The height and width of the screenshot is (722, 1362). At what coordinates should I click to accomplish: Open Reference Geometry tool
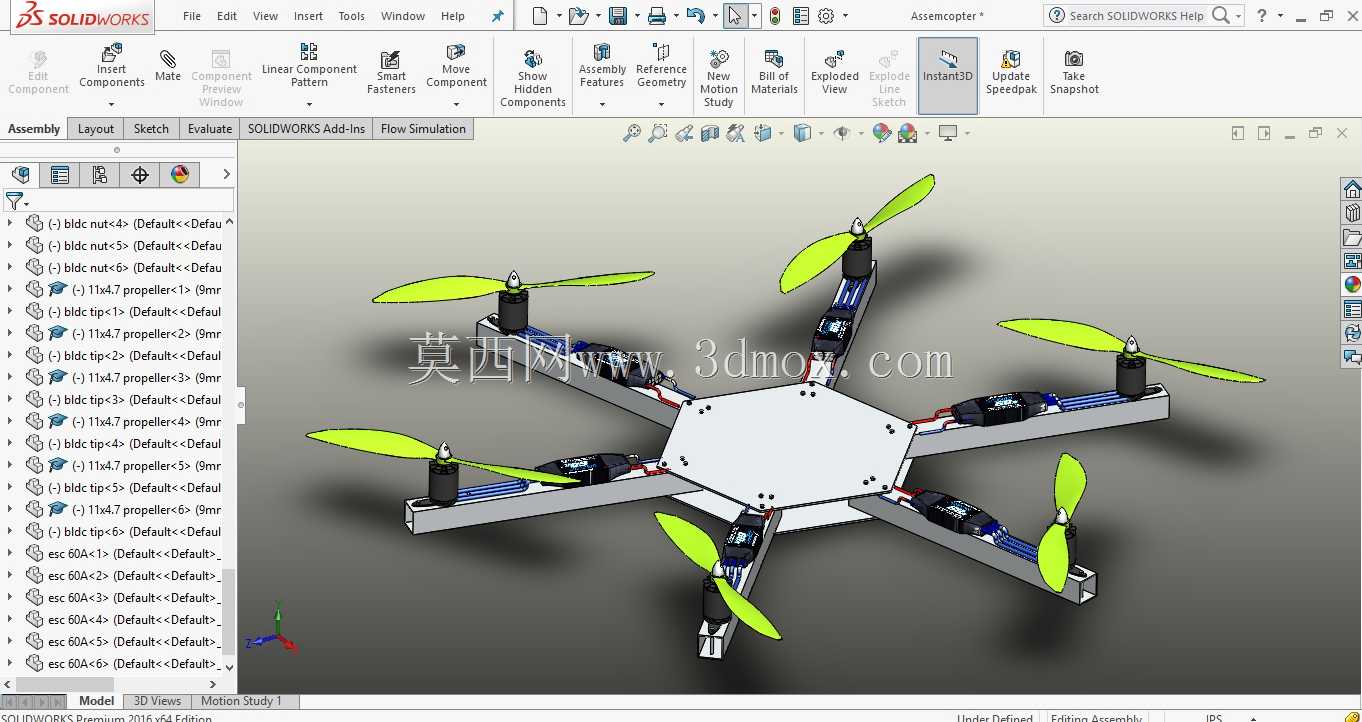pyautogui.click(x=661, y=66)
